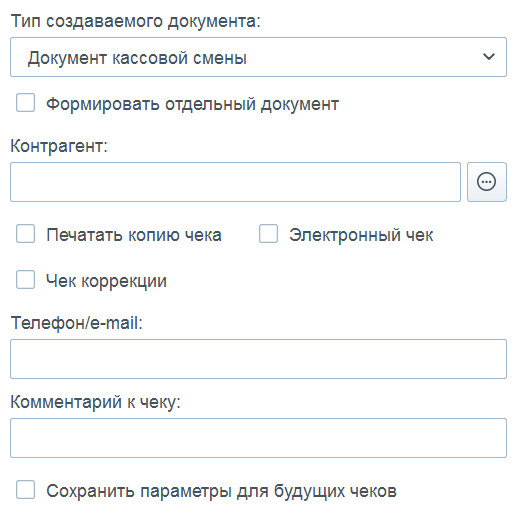
Task: Click the 'Формировать отдельный документ' label text
Action: click(193, 104)
